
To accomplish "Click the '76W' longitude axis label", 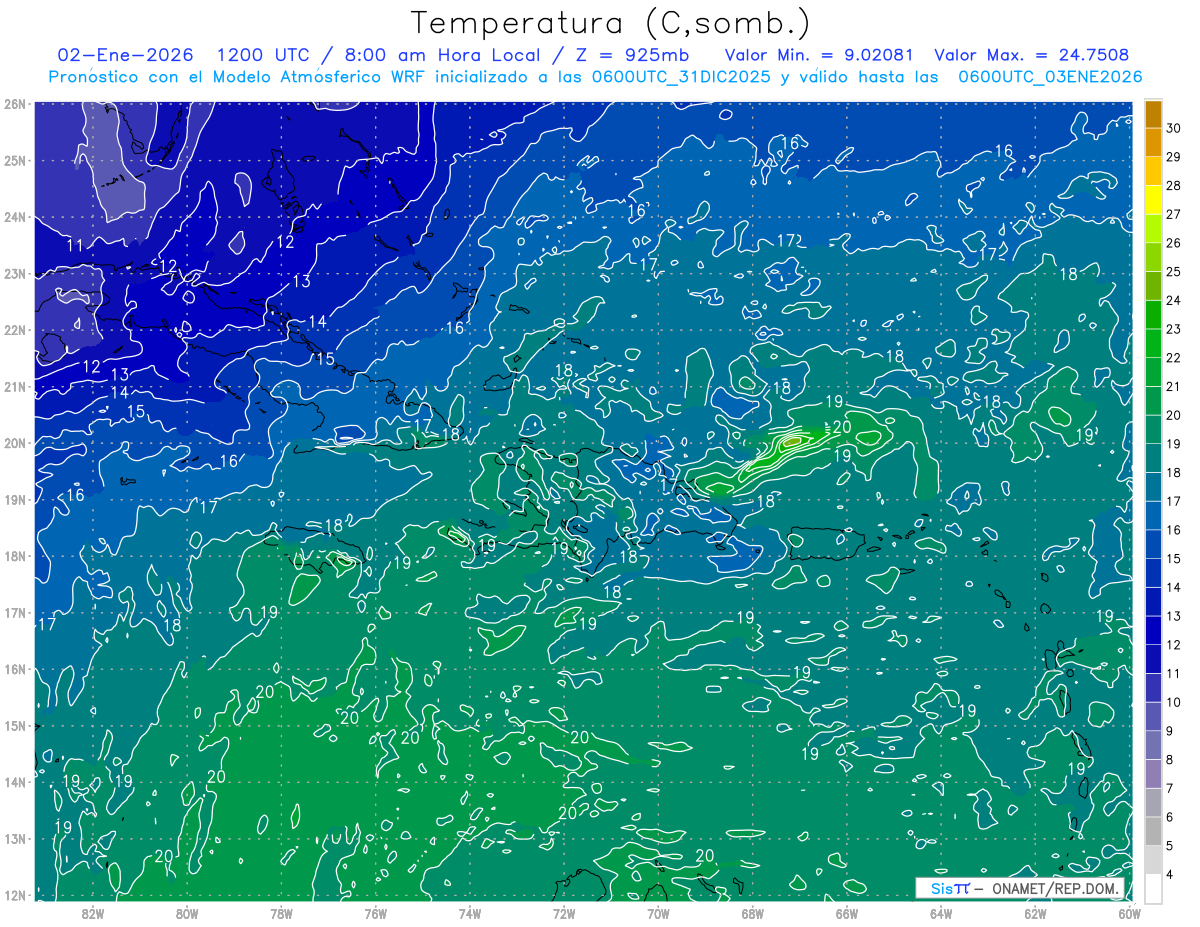I will [x=376, y=913].
